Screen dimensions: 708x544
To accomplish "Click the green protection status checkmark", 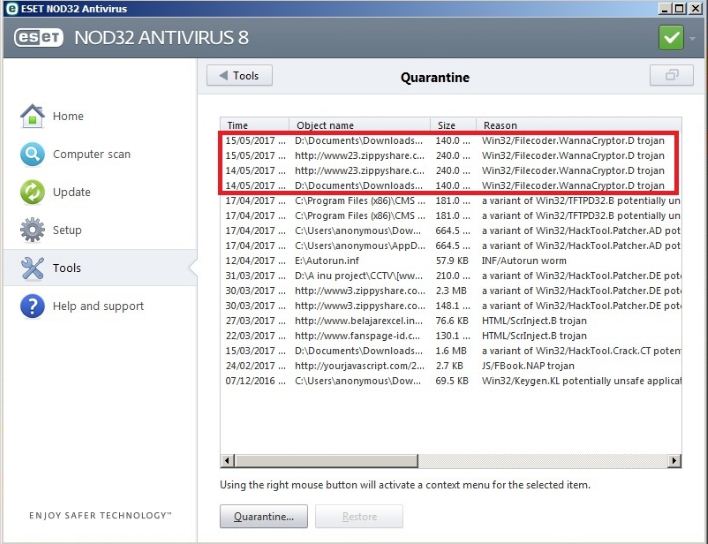I will (x=671, y=38).
